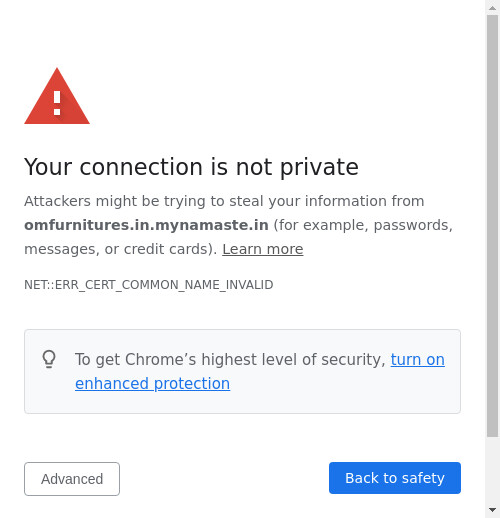This screenshot has width=500, height=518.
Task: Go Back to safety
Action: click(x=395, y=478)
